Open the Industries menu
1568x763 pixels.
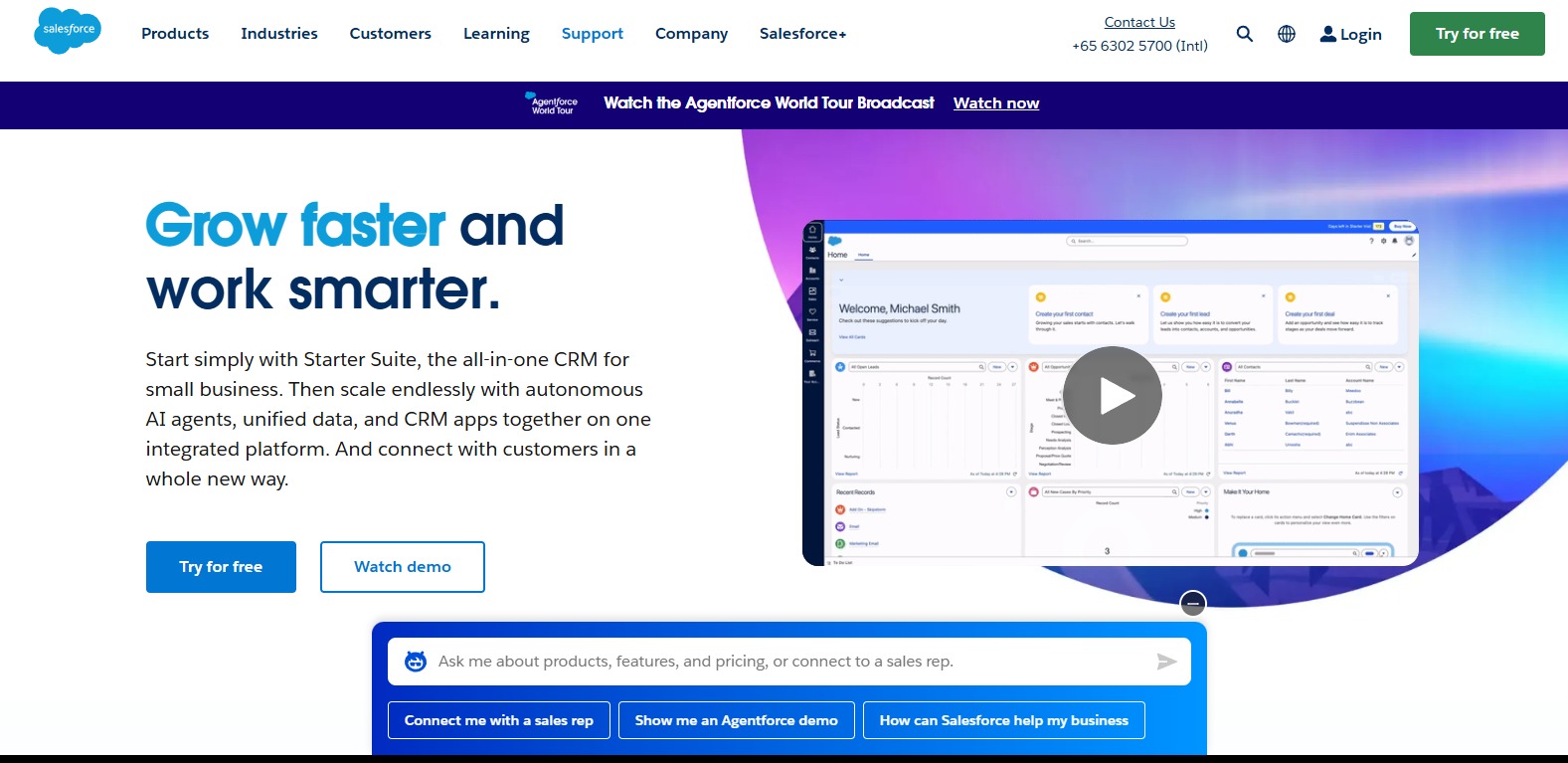pyautogui.click(x=279, y=34)
